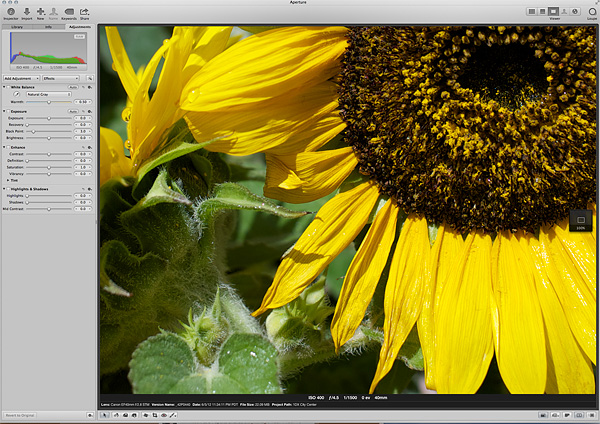Screen dimensions: 600x424
Task: Click the Exposure Auto button
Action: tap(73, 110)
